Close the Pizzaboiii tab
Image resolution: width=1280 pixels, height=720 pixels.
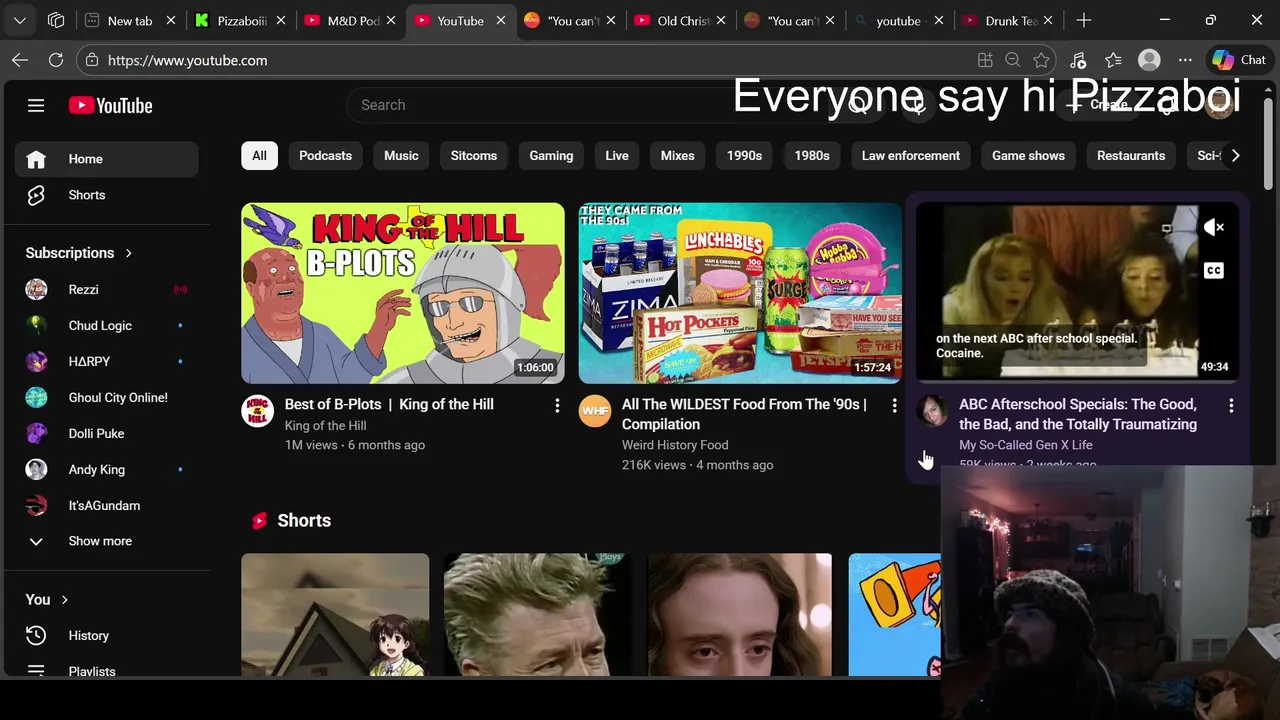(280, 20)
